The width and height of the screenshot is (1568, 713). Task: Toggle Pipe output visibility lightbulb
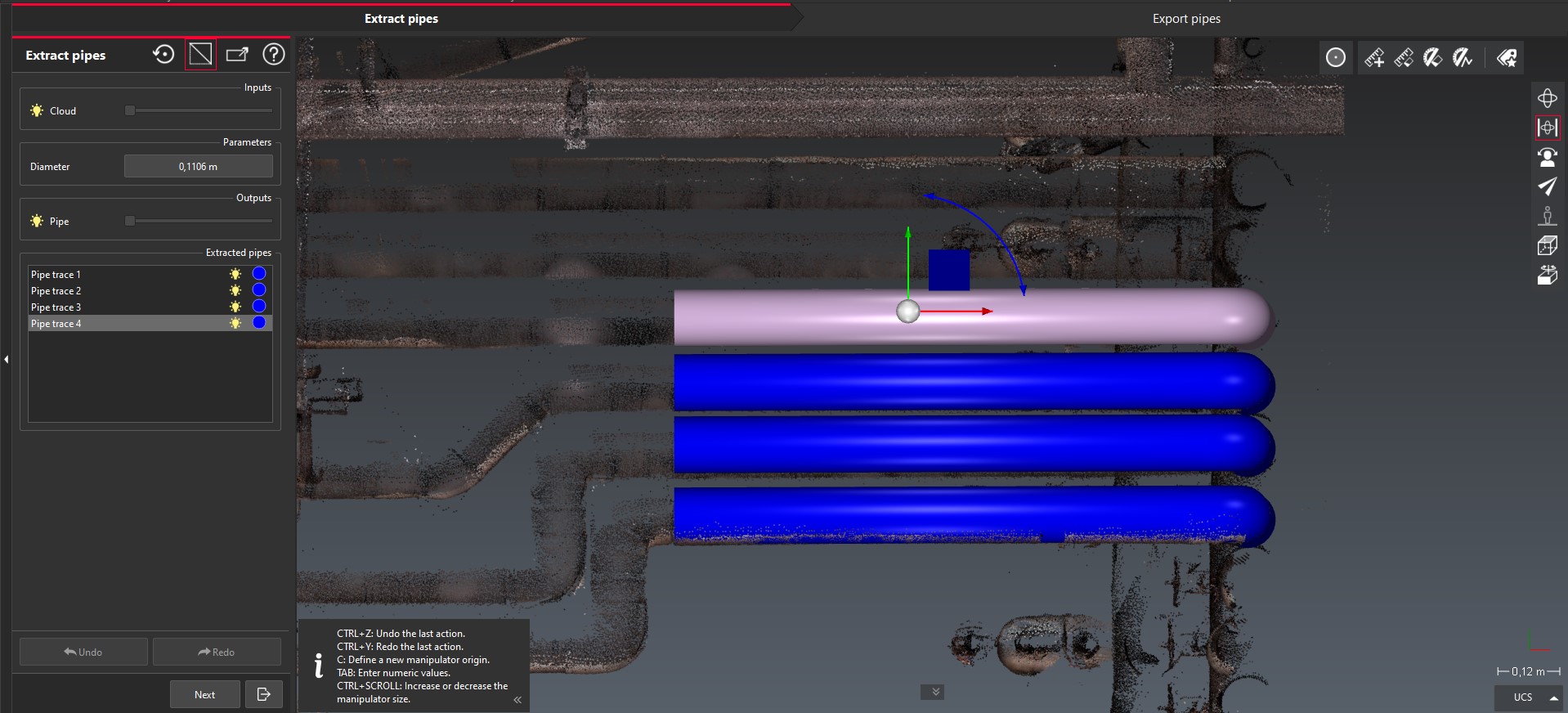(x=37, y=221)
